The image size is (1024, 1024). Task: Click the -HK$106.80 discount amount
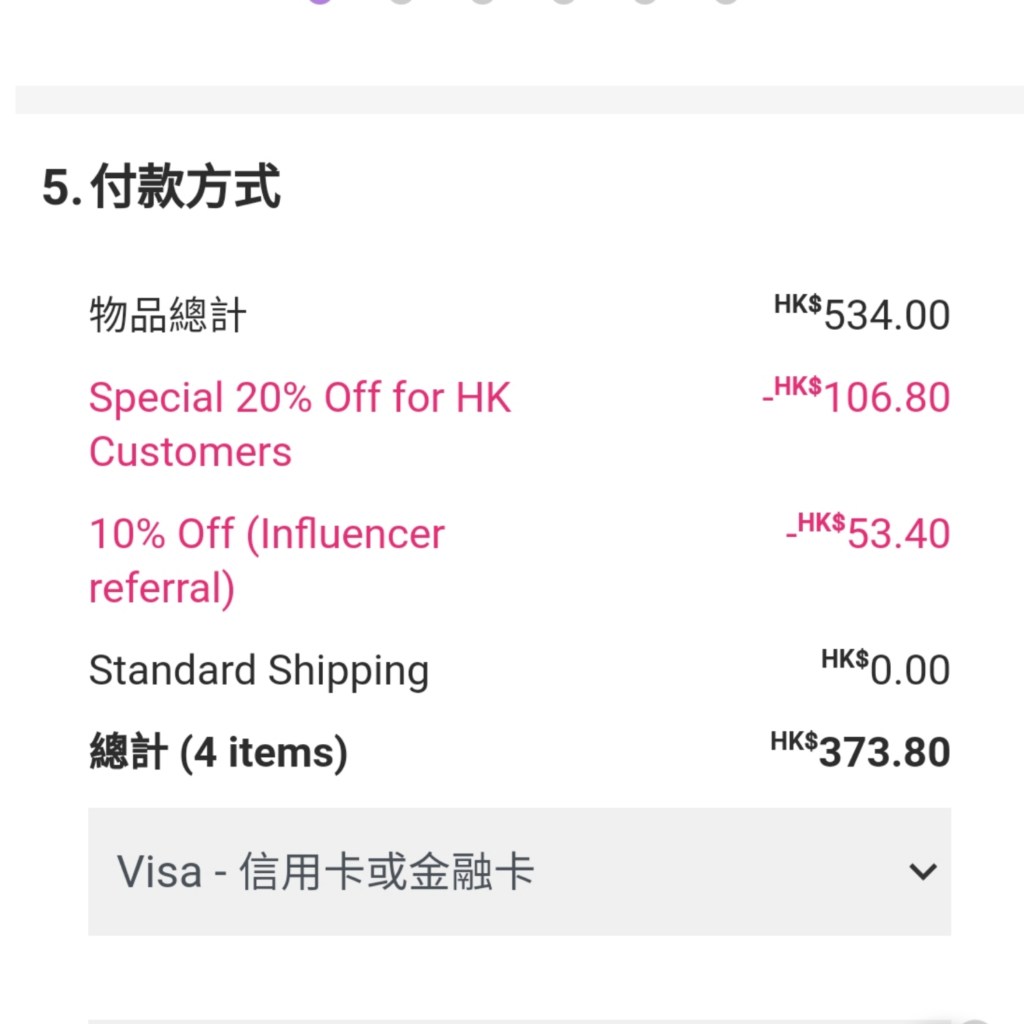click(856, 397)
